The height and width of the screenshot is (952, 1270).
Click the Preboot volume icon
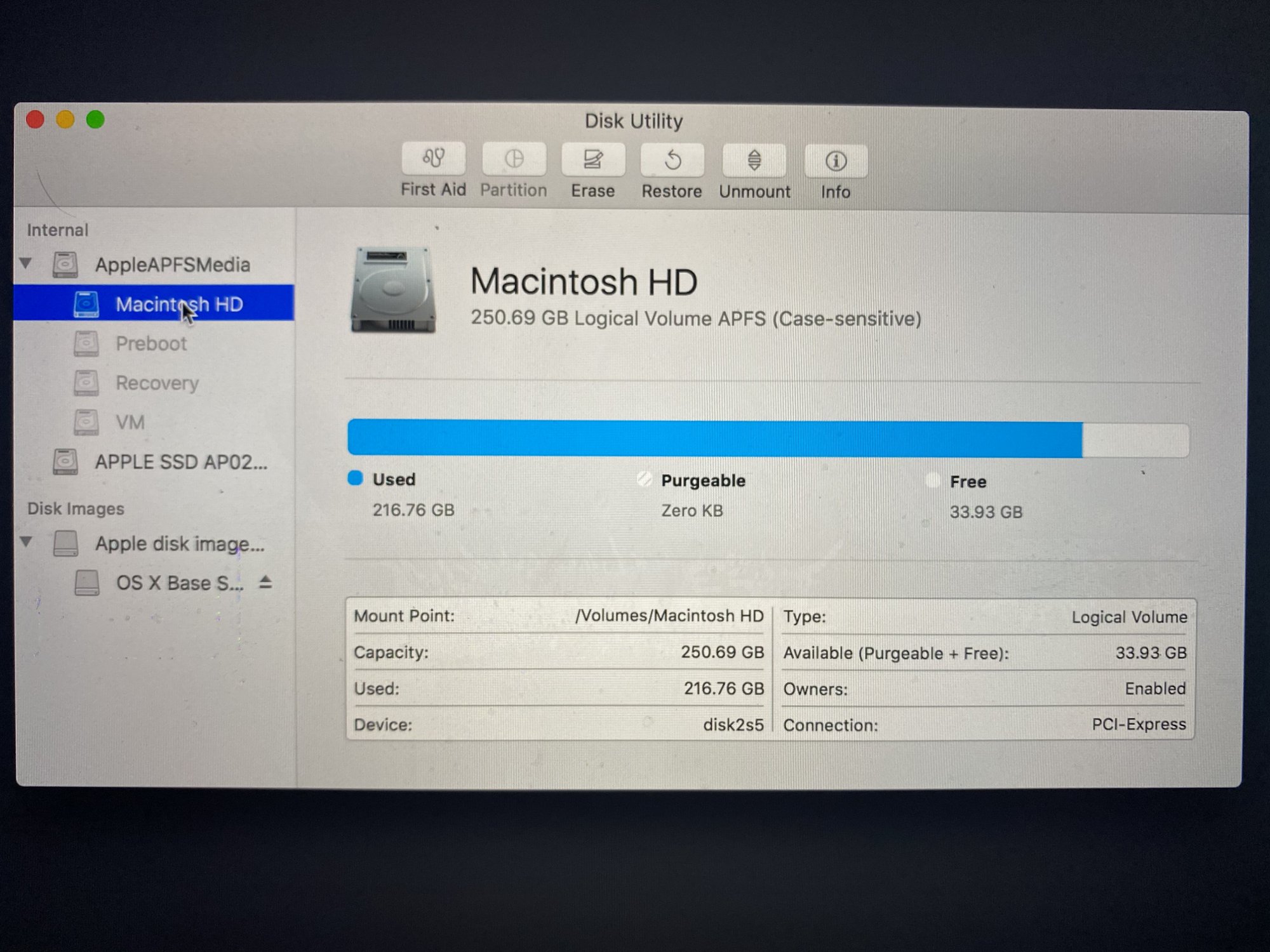click(x=86, y=343)
